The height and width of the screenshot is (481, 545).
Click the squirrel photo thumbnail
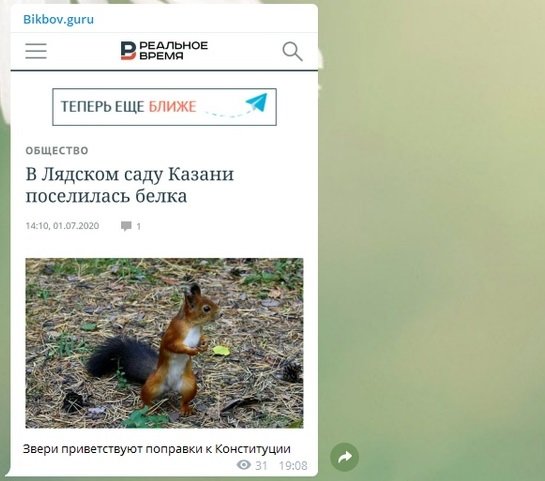(164, 343)
